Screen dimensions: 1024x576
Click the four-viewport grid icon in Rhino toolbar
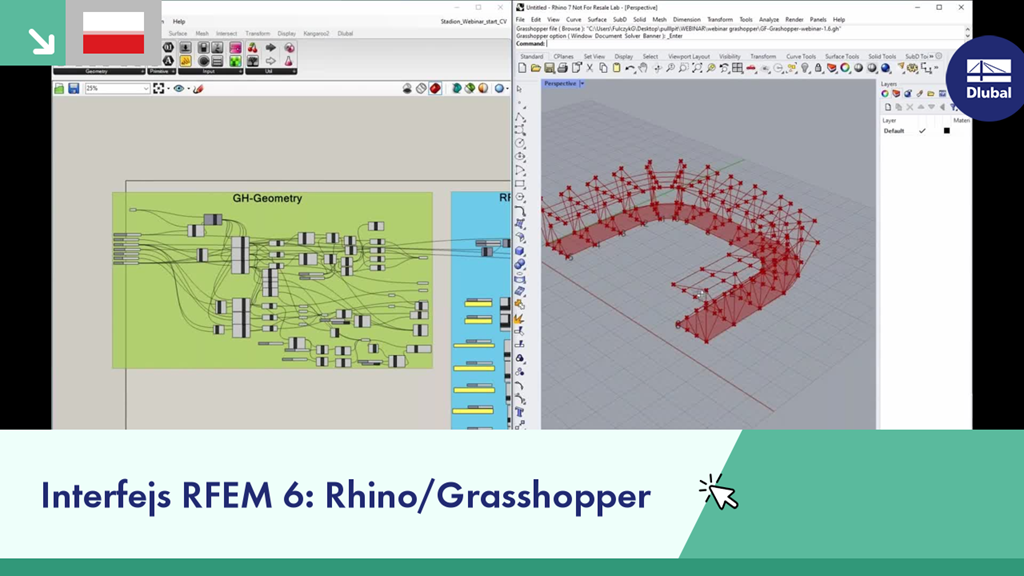[738, 68]
